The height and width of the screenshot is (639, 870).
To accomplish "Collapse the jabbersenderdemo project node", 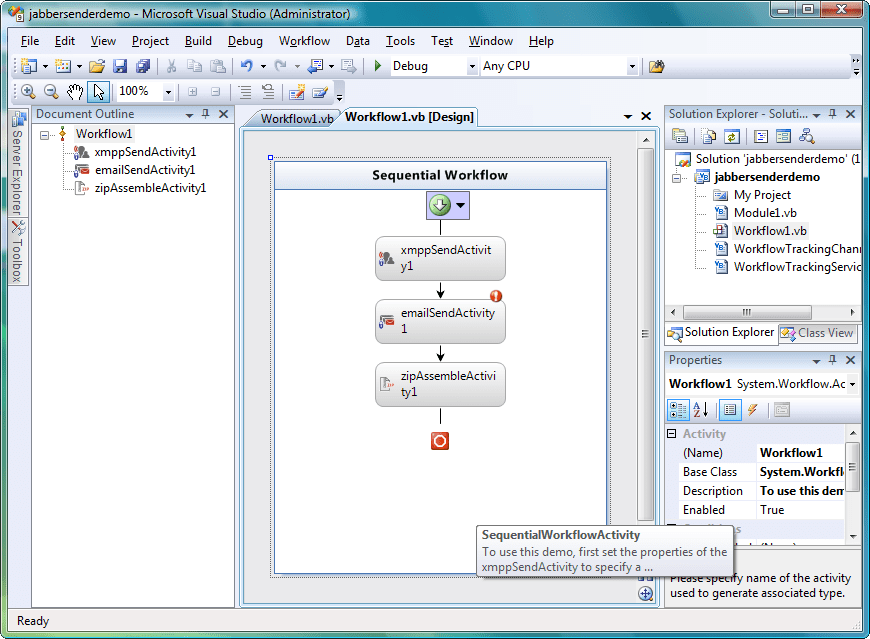I will tap(676, 178).
